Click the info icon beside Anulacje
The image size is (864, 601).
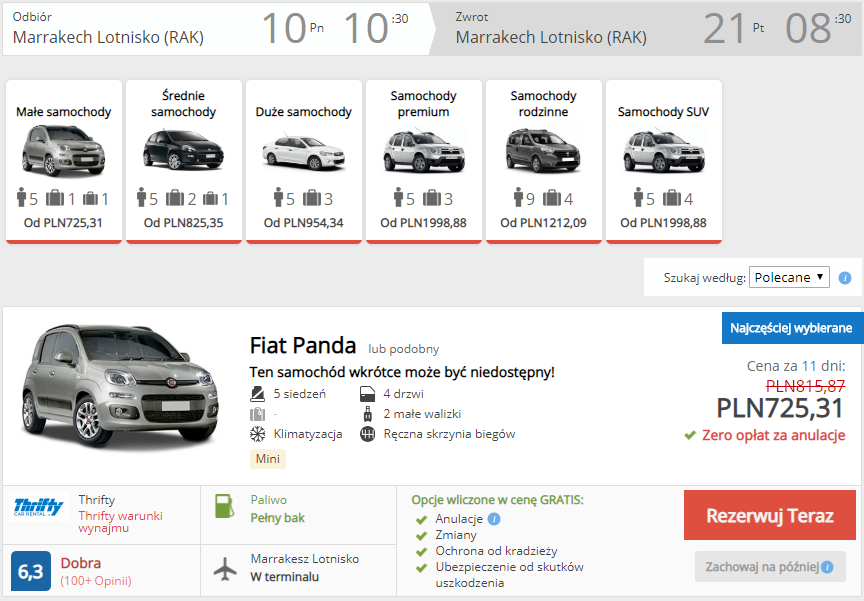click(494, 519)
